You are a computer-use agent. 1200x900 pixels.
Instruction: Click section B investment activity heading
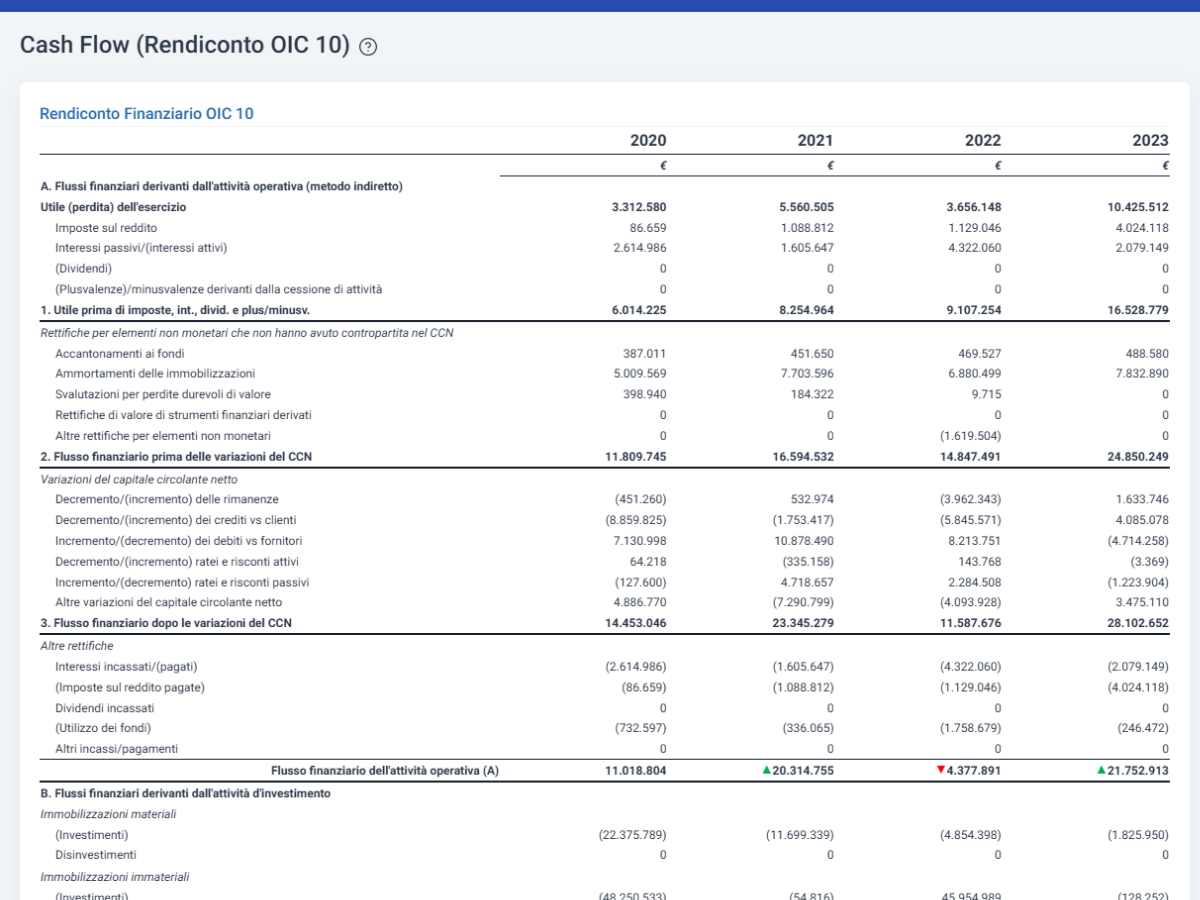point(185,793)
